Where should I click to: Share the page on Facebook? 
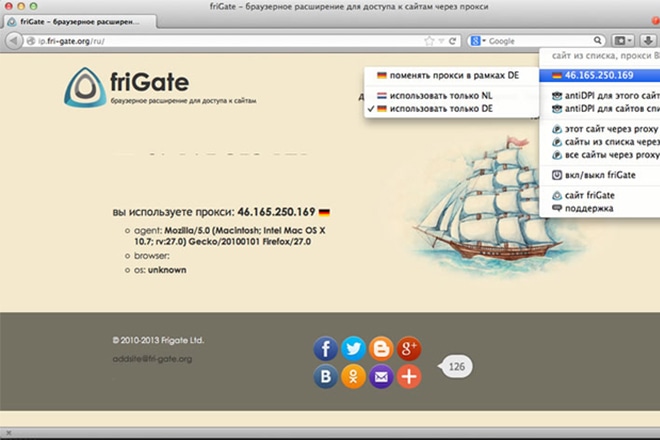pyautogui.click(x=326, y=349)
